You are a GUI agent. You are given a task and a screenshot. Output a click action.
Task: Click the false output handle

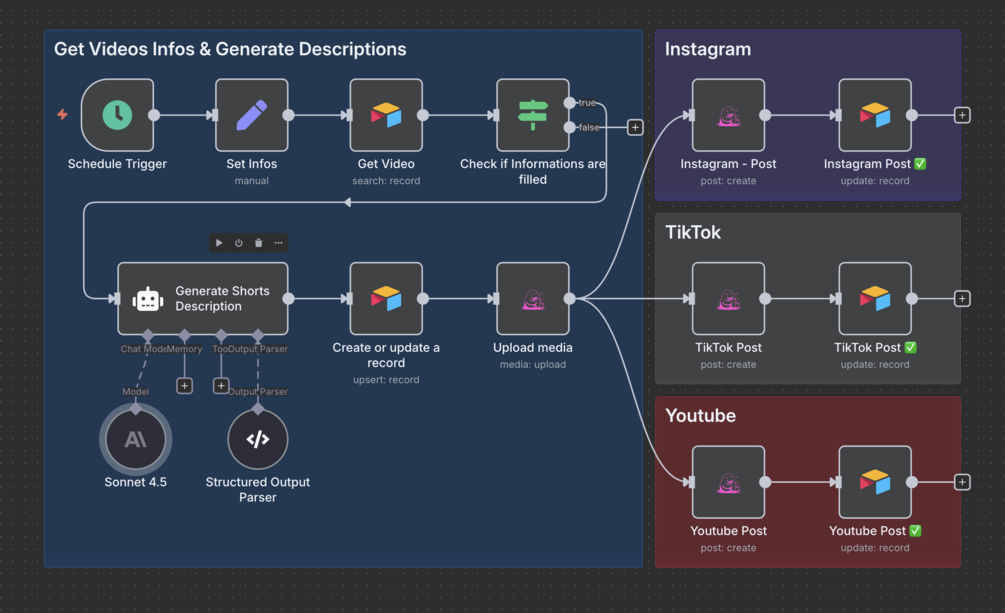569,128
